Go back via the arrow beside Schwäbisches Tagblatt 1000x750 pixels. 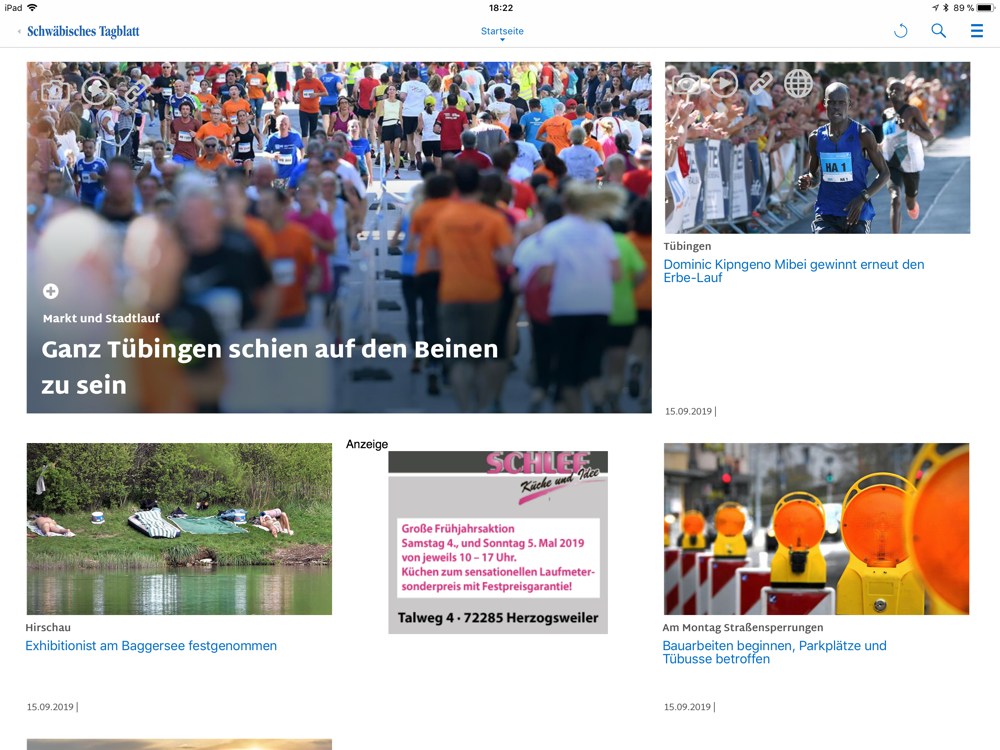pyautogui.click(x=19, y=31)
